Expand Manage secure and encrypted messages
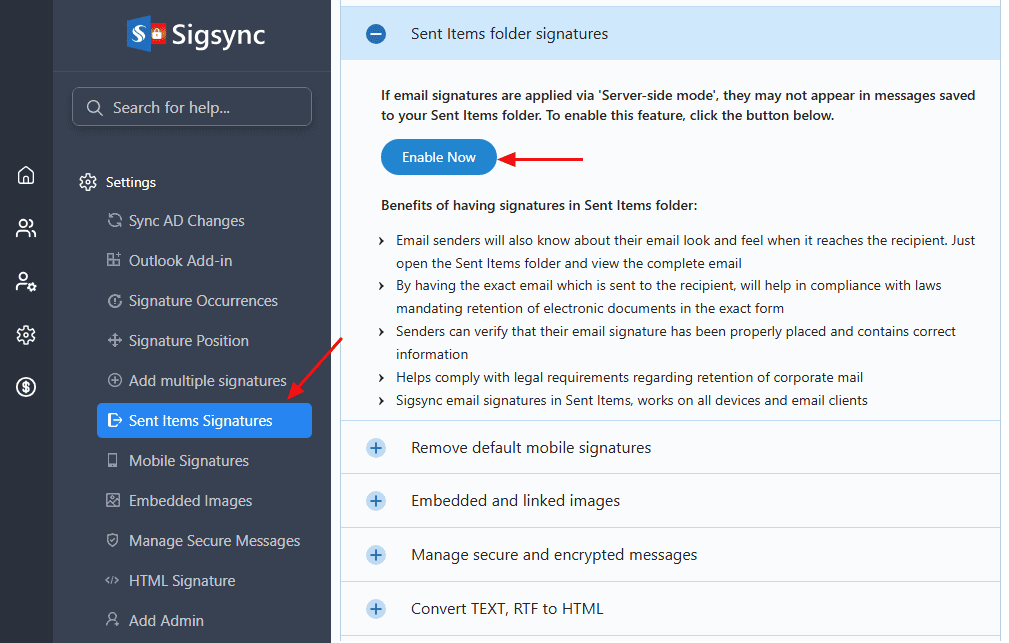Screen dimensions: 1009x643 tap(376, 555)
